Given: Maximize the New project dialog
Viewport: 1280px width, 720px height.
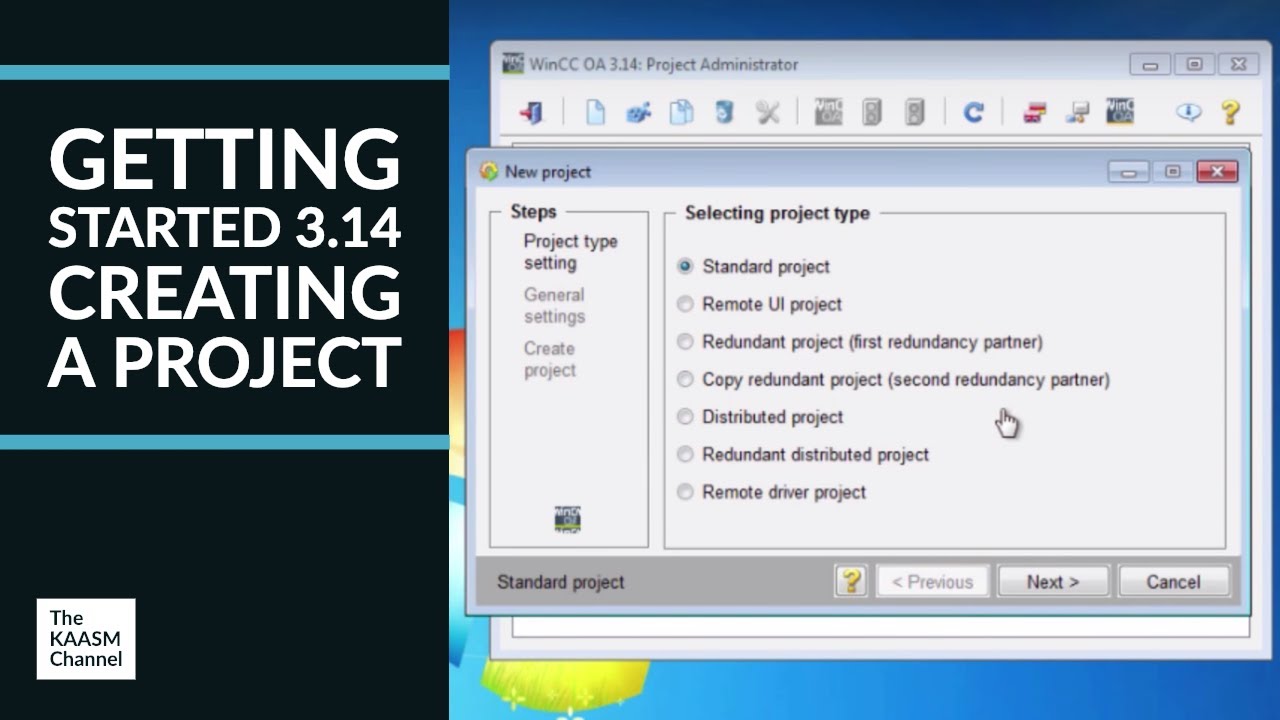Looking at the screenshot, I should click(x=1172, y=172).
